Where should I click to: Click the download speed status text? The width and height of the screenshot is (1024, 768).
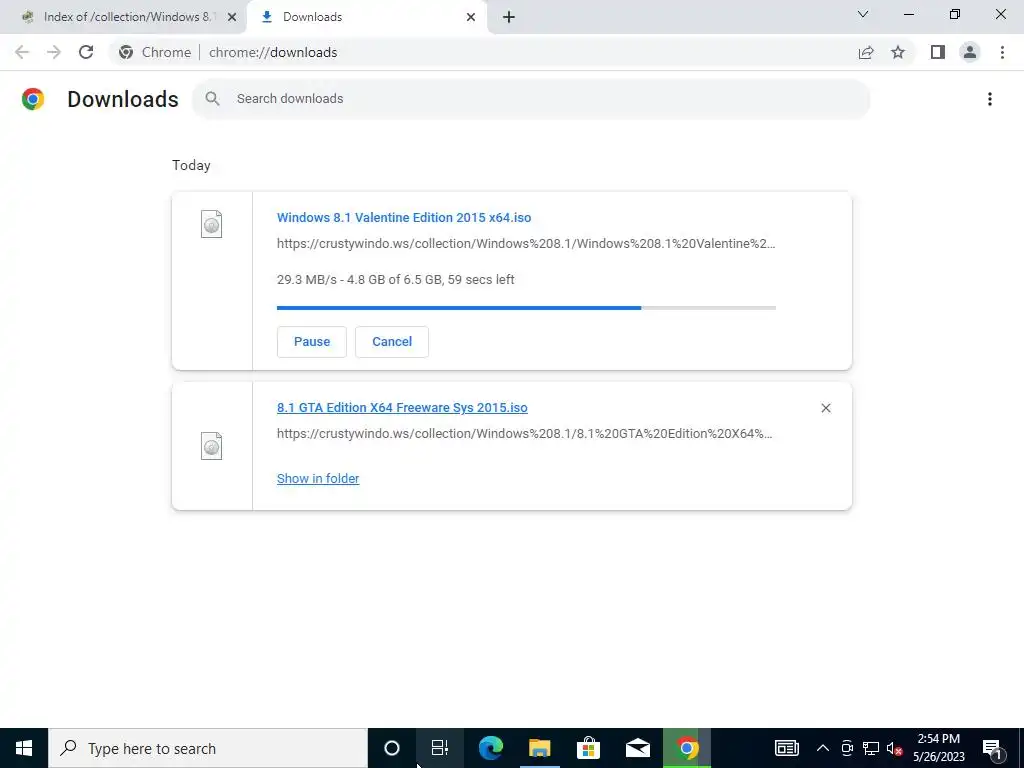tap(396, 280)
